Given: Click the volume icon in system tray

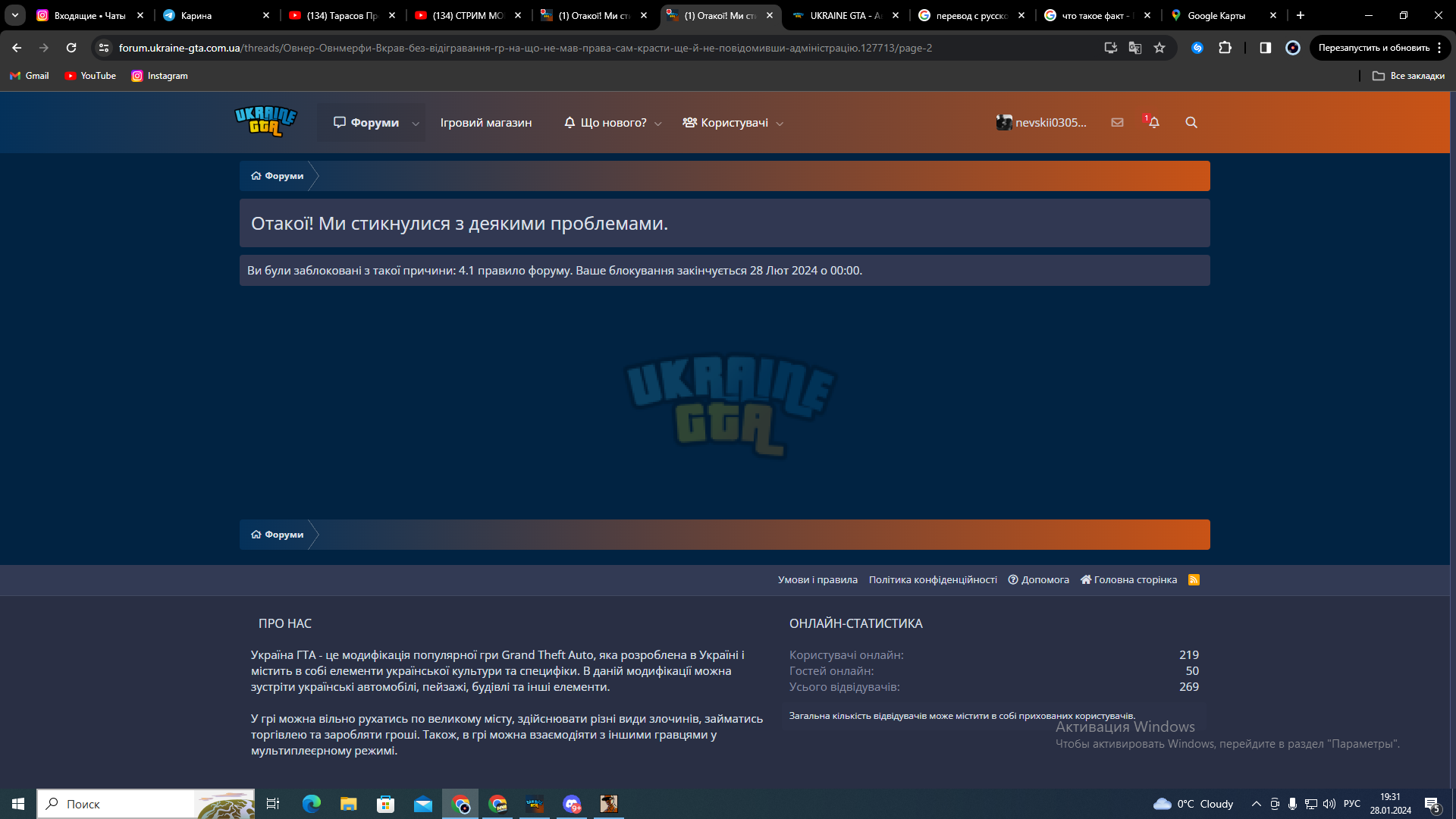Looking at the screenshot, I should [1329, 804].
